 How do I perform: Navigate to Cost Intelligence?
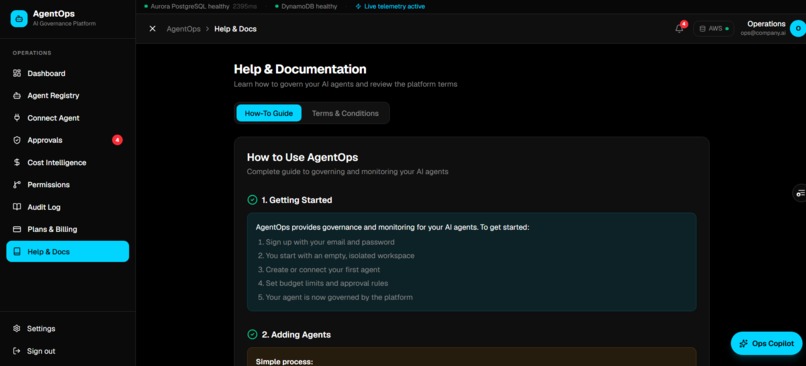click(68, 162)
